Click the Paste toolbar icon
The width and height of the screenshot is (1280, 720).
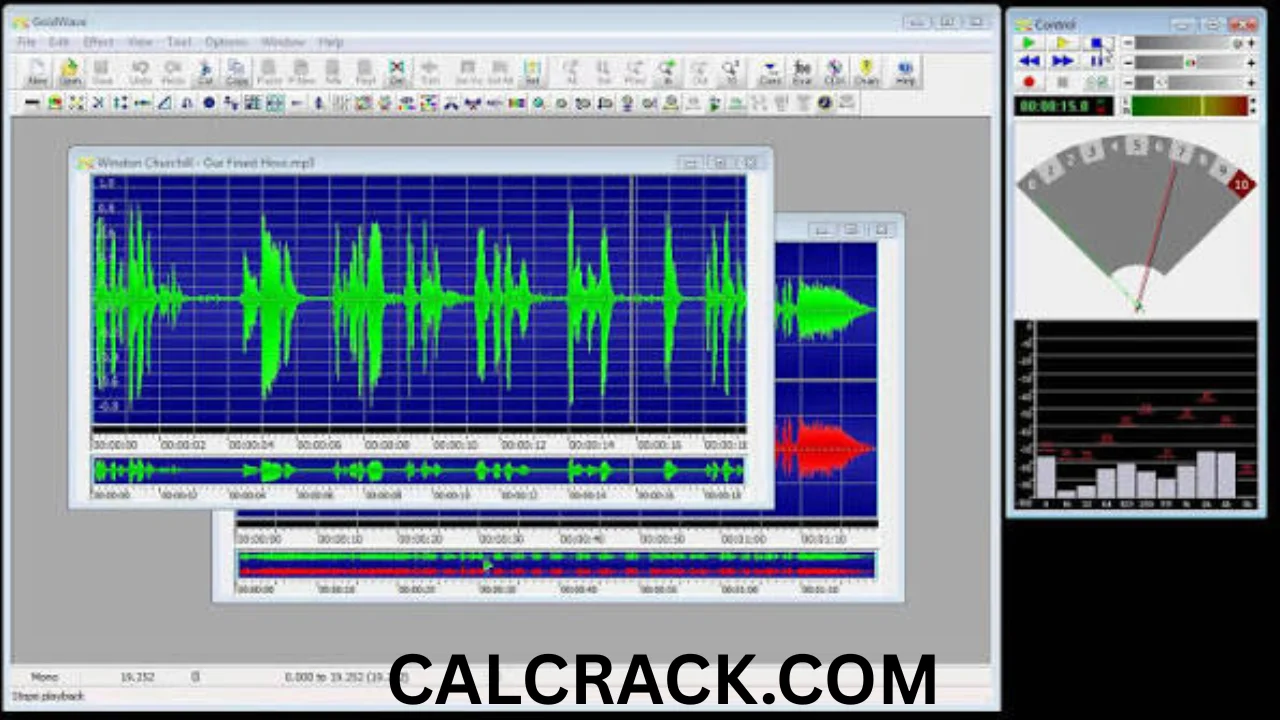[269, 72]
